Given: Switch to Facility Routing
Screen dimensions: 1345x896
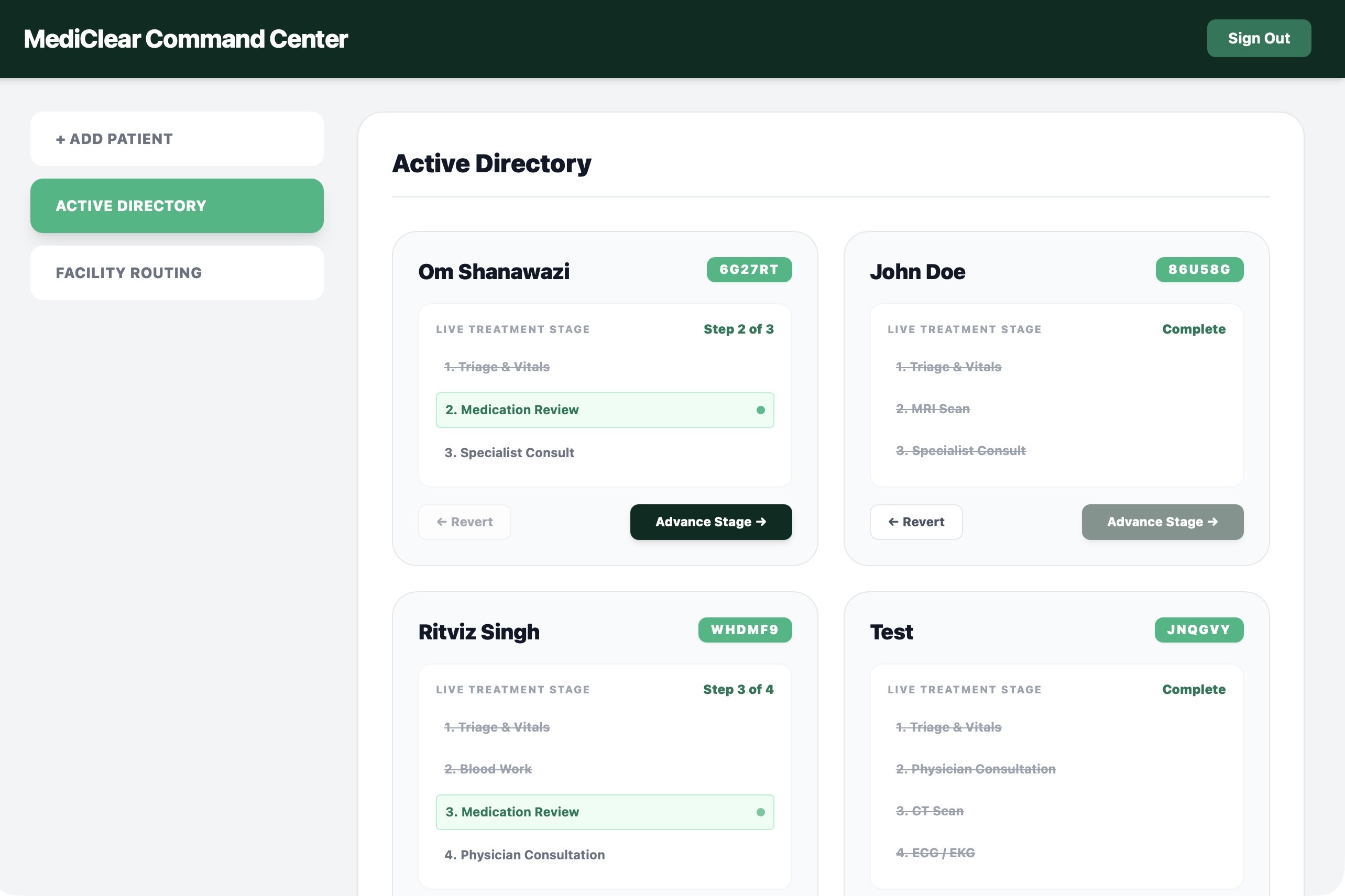Looking at the screenshot, I should (x=177, y=273).
